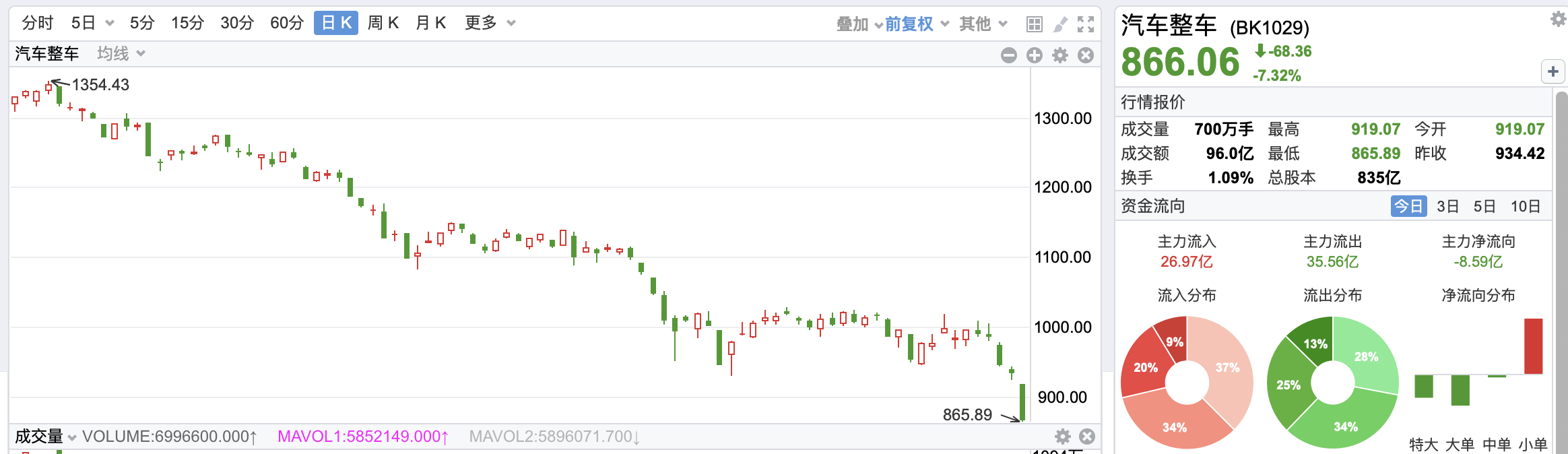1568x454 pixels.
Task: Select the drawing pen tool icon
Action: pyautogui.click(x=1060, y=25)
